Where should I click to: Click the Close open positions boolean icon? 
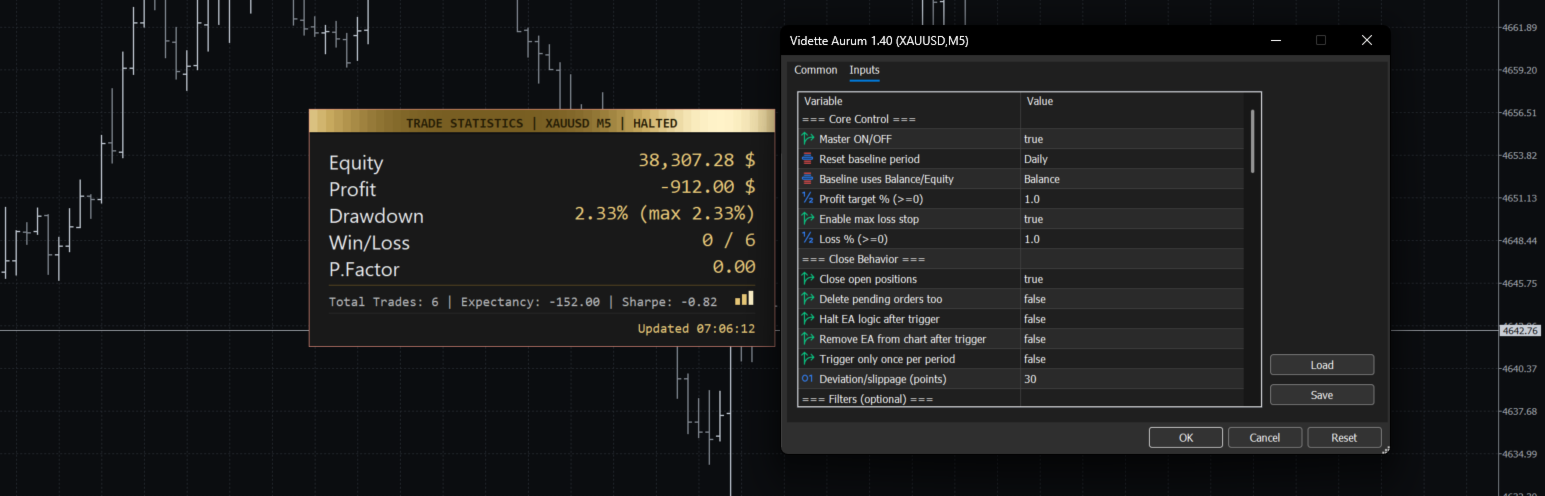pos(808,279)
